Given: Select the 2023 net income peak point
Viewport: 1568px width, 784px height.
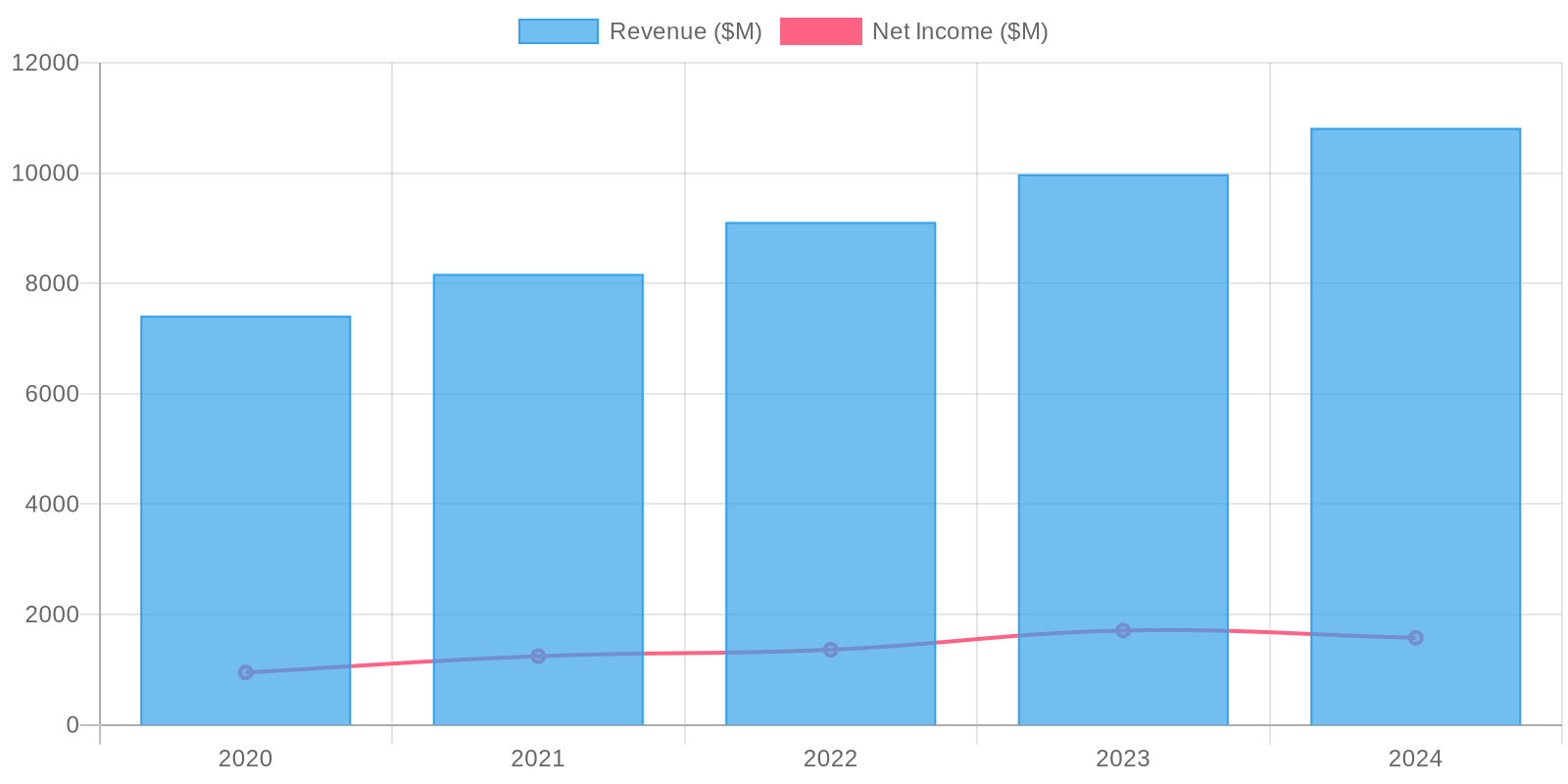Looking at the screenshot, I should click(x=1123, y=630).
